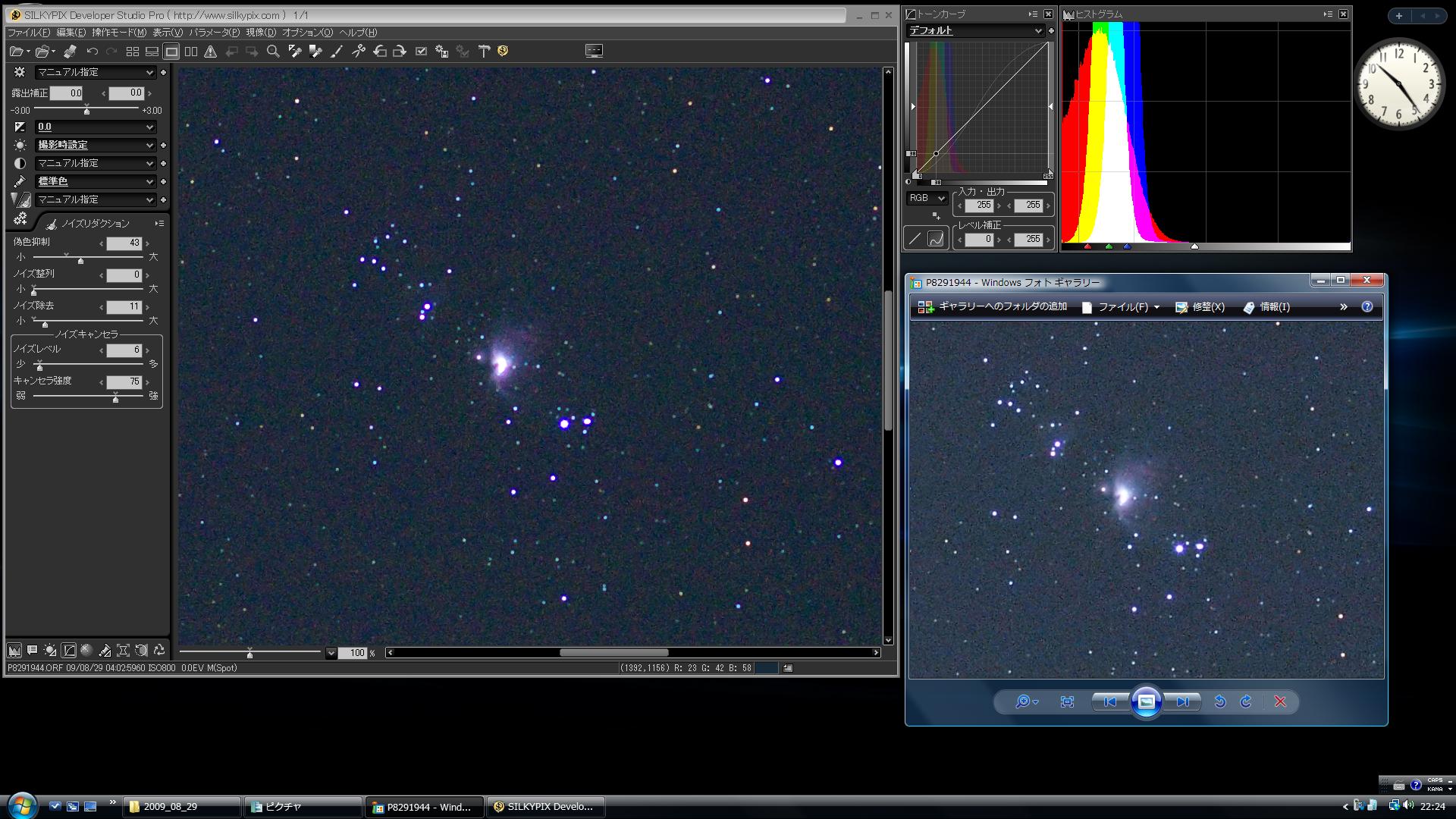
Task: Click the キャンセラ強度 slider handle
Action: [x=115, y=399]
